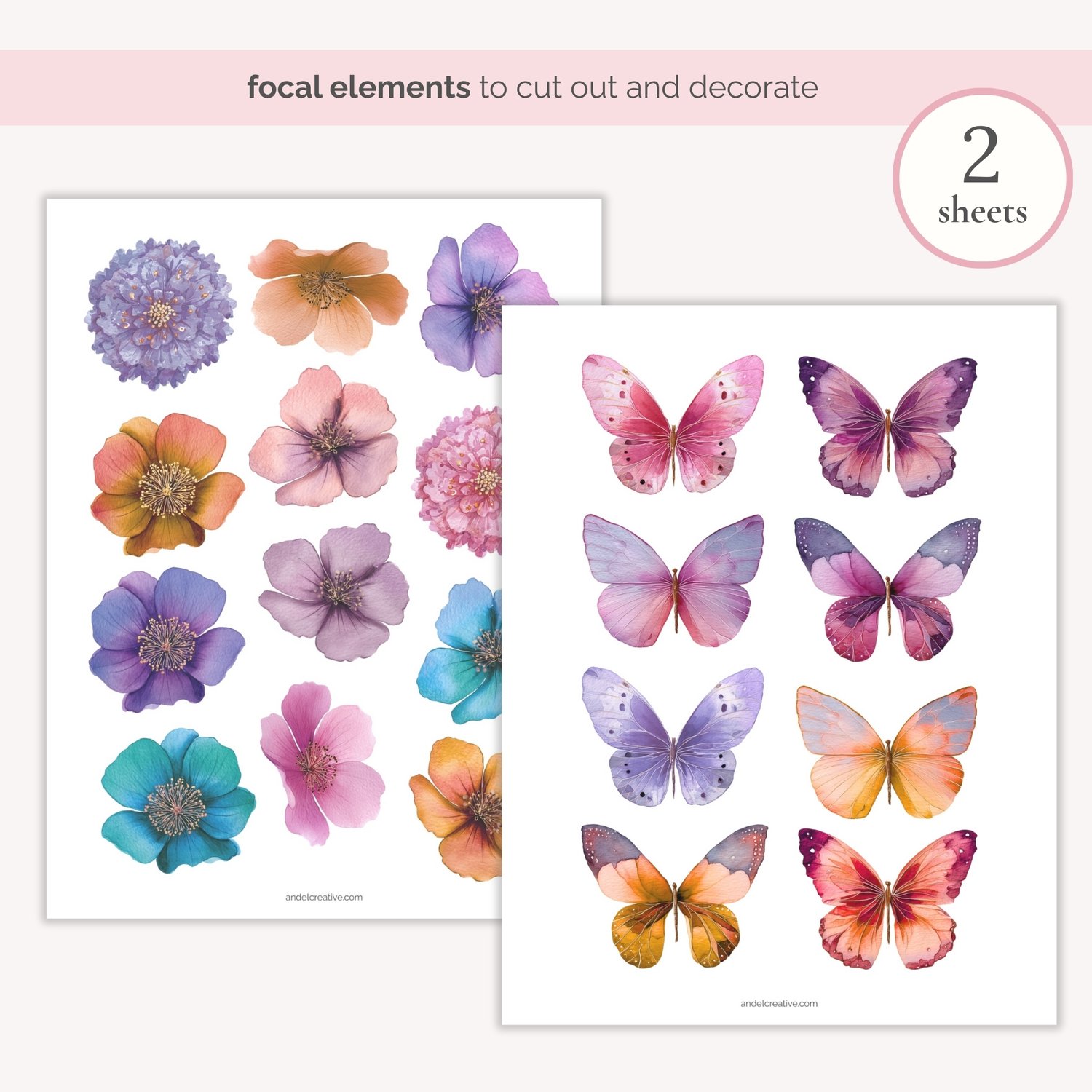This screenshot has width=1092, height=1092.
Task: Click the lavender purple spotted butterfly
Action: pos(673,736)
